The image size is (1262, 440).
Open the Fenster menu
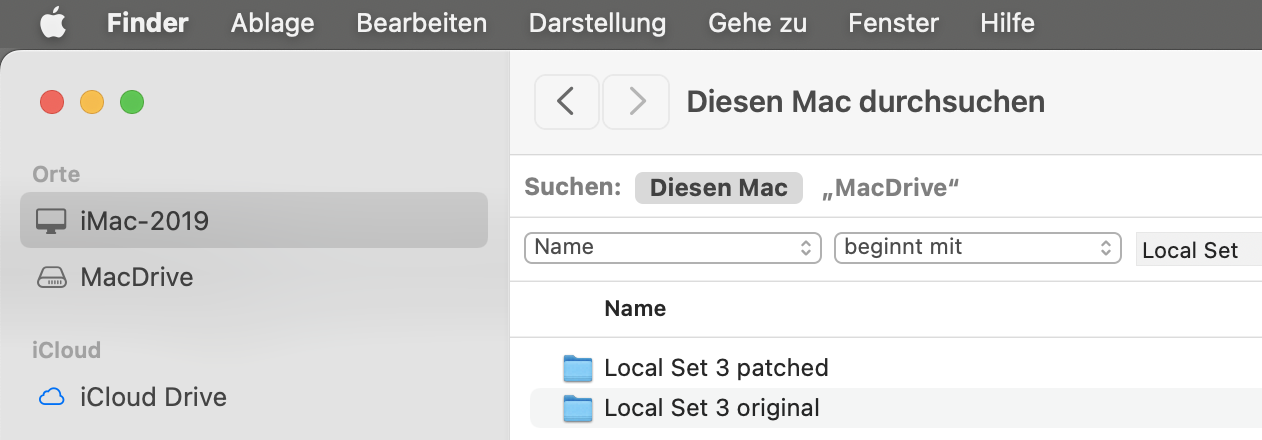tap(893, 22)
